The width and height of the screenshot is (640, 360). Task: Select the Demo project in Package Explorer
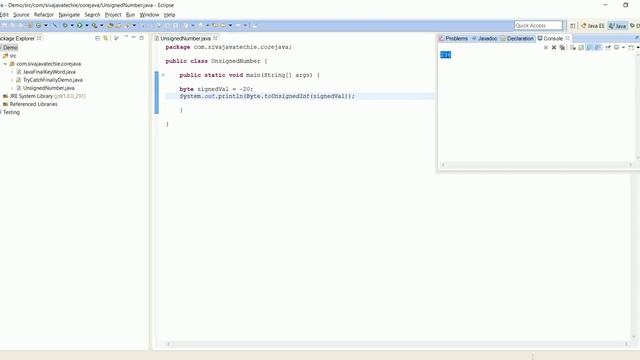[10, 48]
